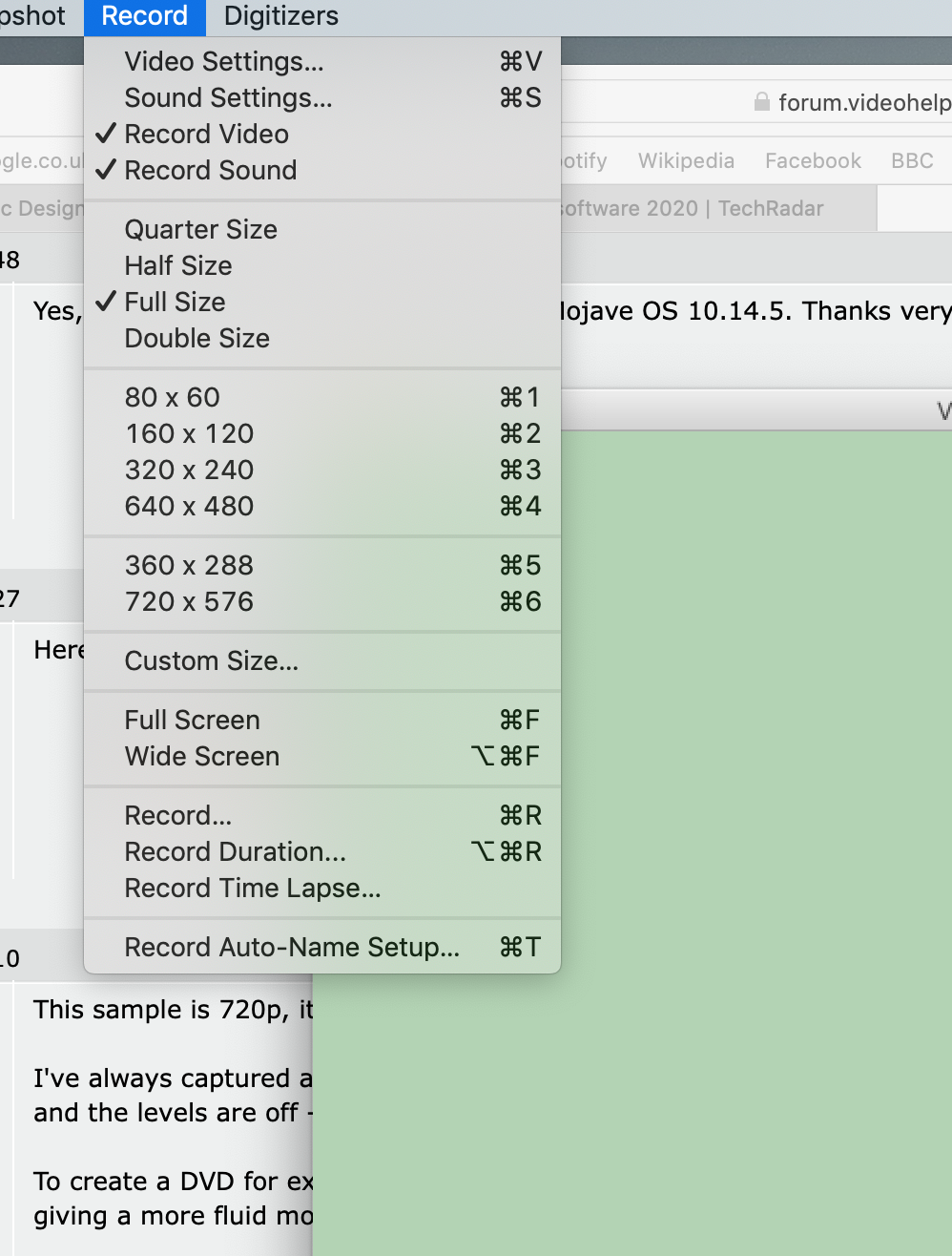Open the Custom Size dialog

(211, 661)
